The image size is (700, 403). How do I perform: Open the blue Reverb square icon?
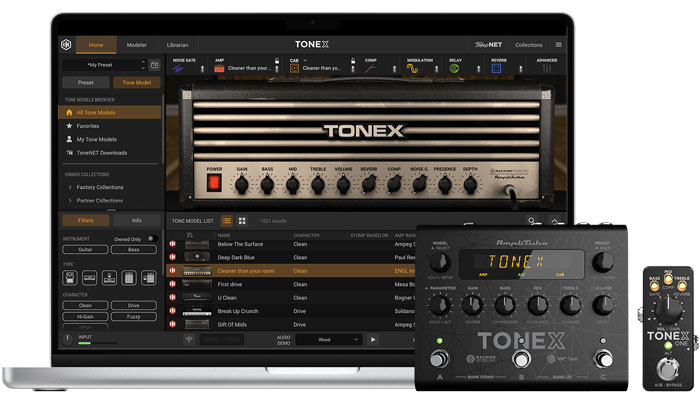[x=496, y=69]
